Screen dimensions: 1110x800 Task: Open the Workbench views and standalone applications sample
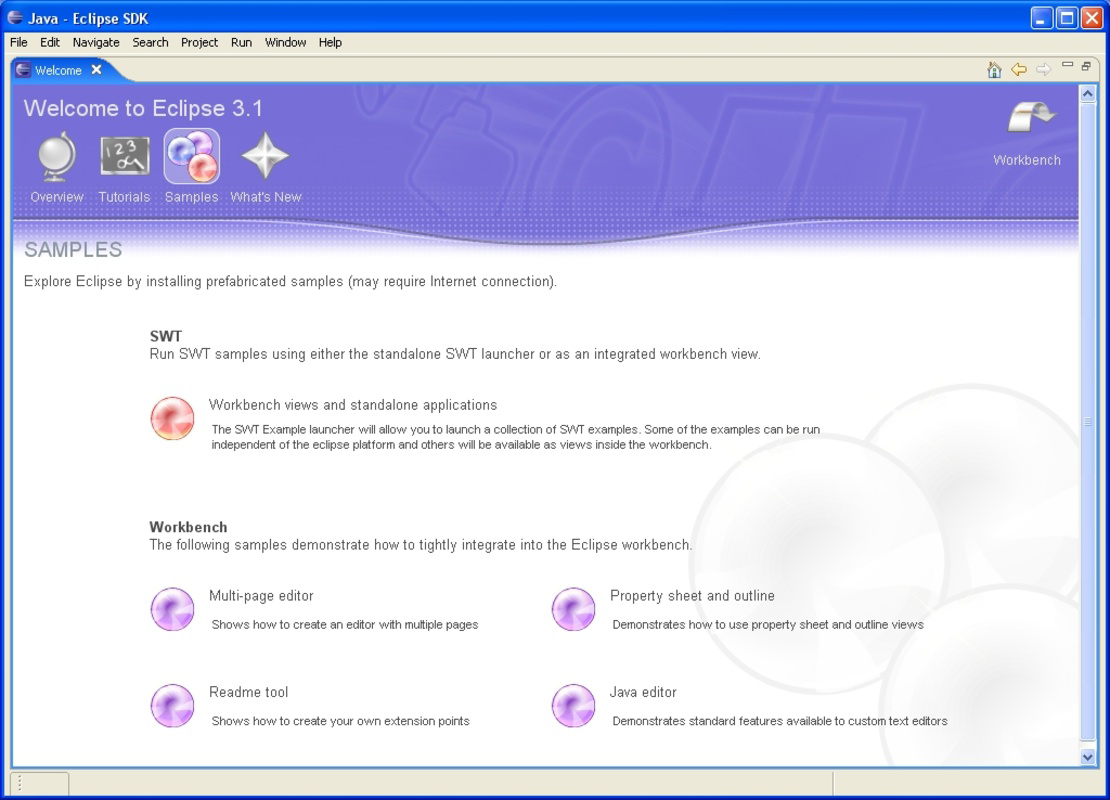click(172, 418)
